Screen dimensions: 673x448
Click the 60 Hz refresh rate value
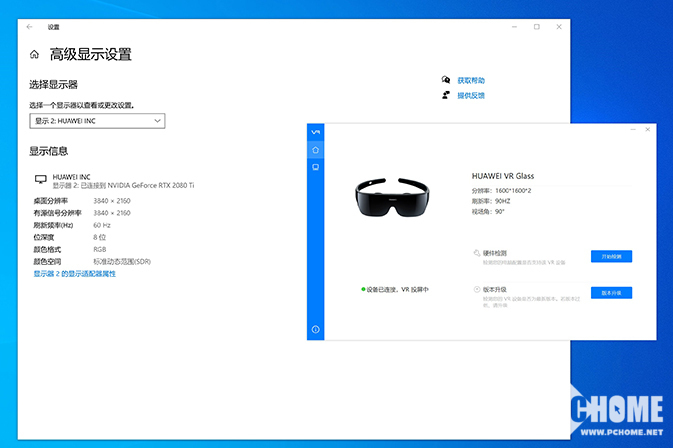pyautogui.click(x=102, y=225)
